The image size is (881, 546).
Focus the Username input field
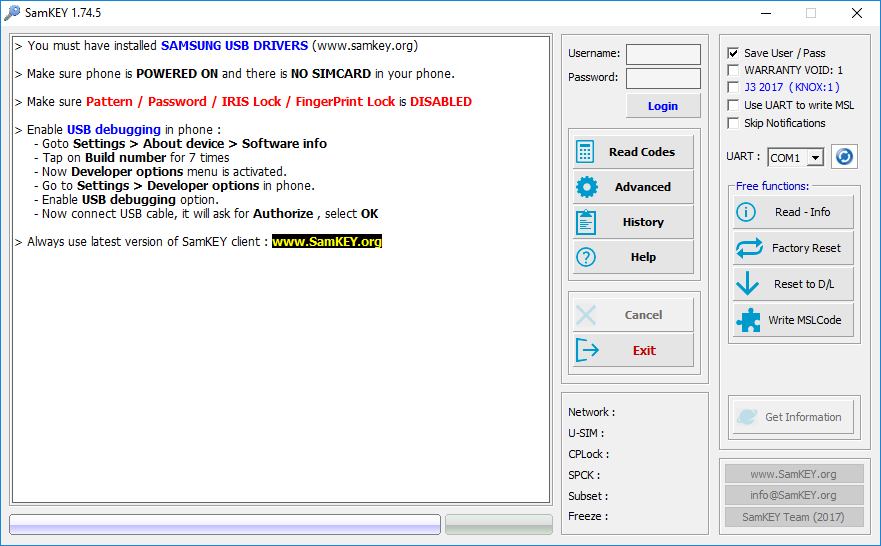click(663, 54)
